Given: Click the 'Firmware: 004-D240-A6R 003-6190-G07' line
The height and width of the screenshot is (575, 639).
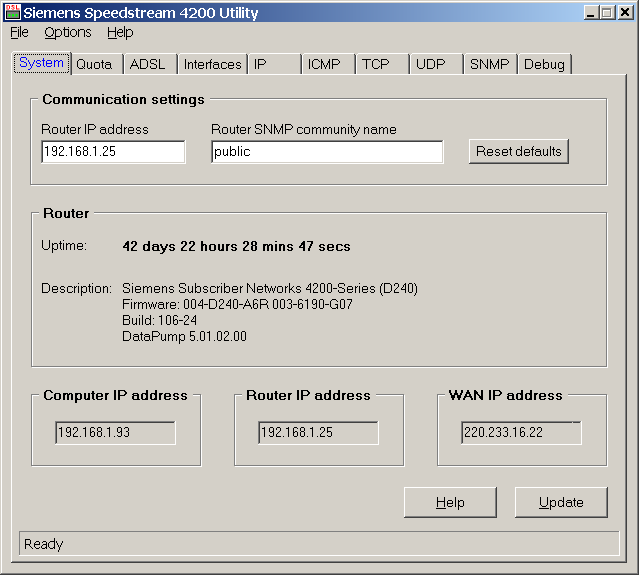Looking at the screenshot, I should 237,304.
